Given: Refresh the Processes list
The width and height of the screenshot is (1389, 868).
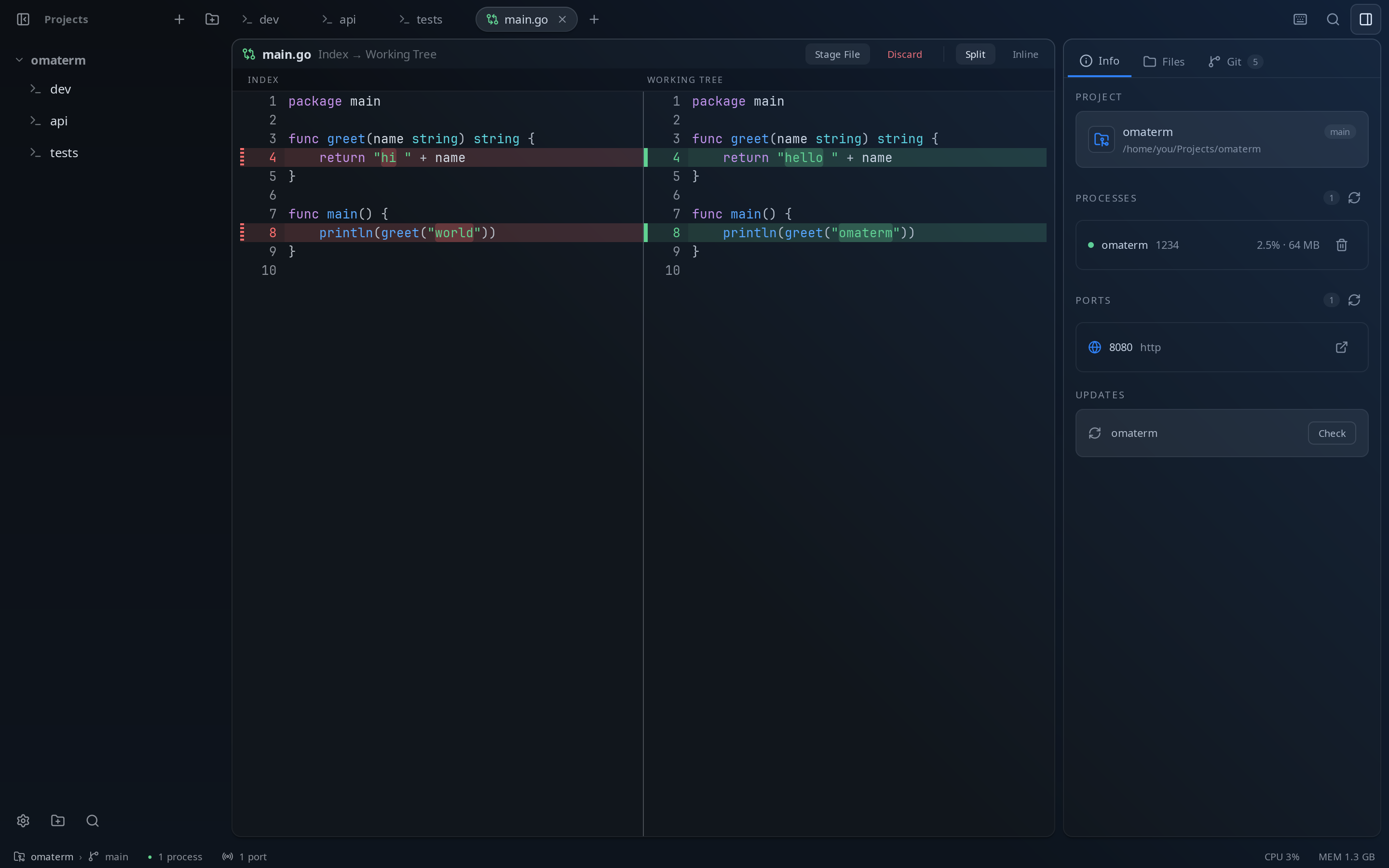Looking at the screenshot, I should [1354, 198].
